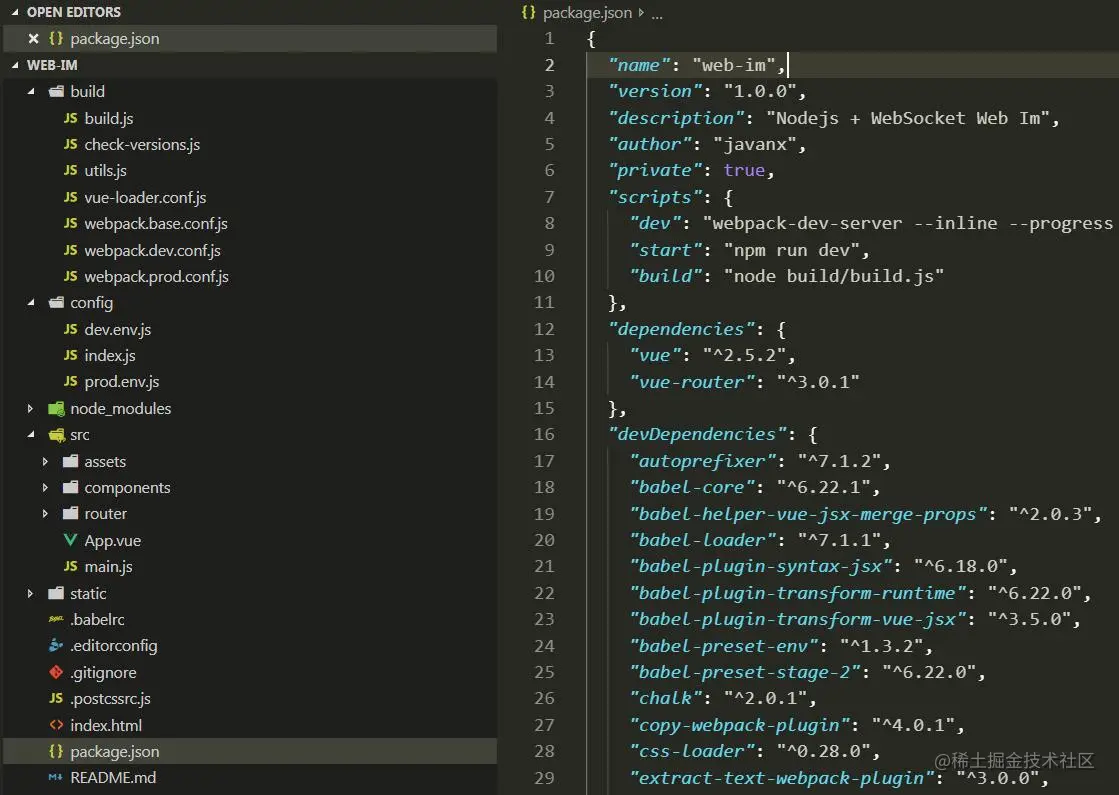The height and width of the screenshot is (795, 1119).
Task: Click the breadcrumb JSON braces icon
Action: coord(529,12)
